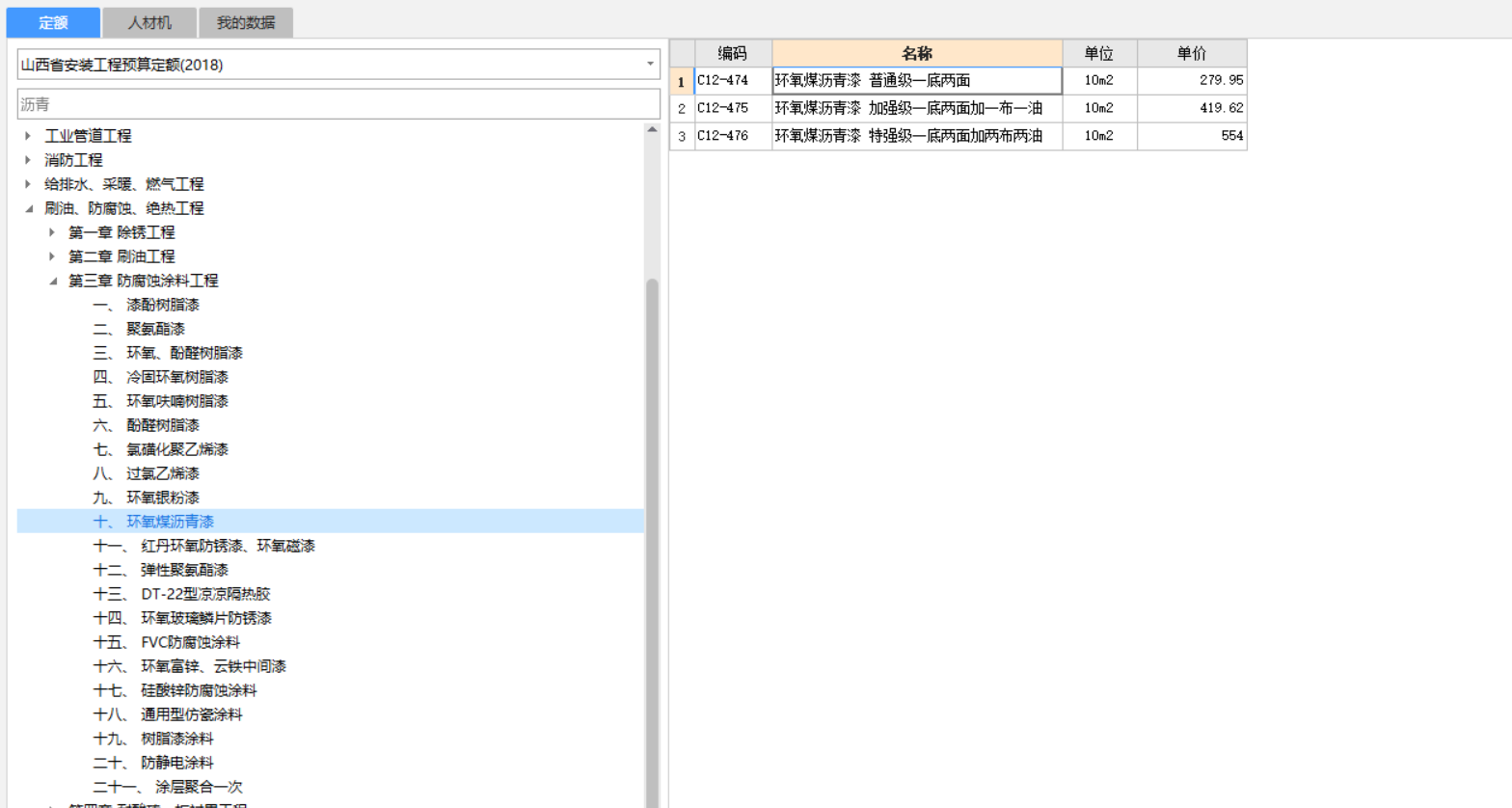The width and height of the screenshot is (1512, 808).
Task: Click unit cell 10m2 in row C12-475
Action: coord(1099,109)
